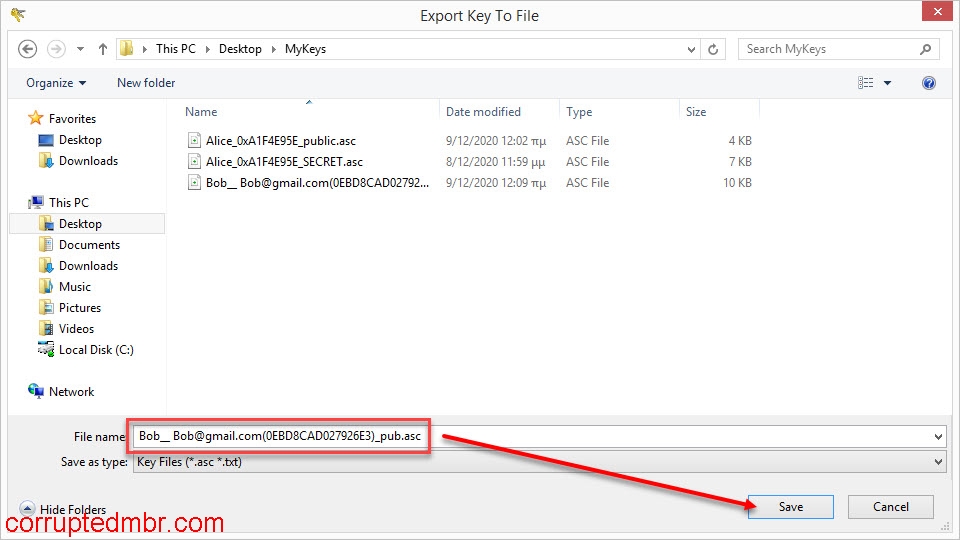Viewport: 960px width, 540px height.
Task: Refresh the MyKeys folder view
Action: (x=713, y=49)
